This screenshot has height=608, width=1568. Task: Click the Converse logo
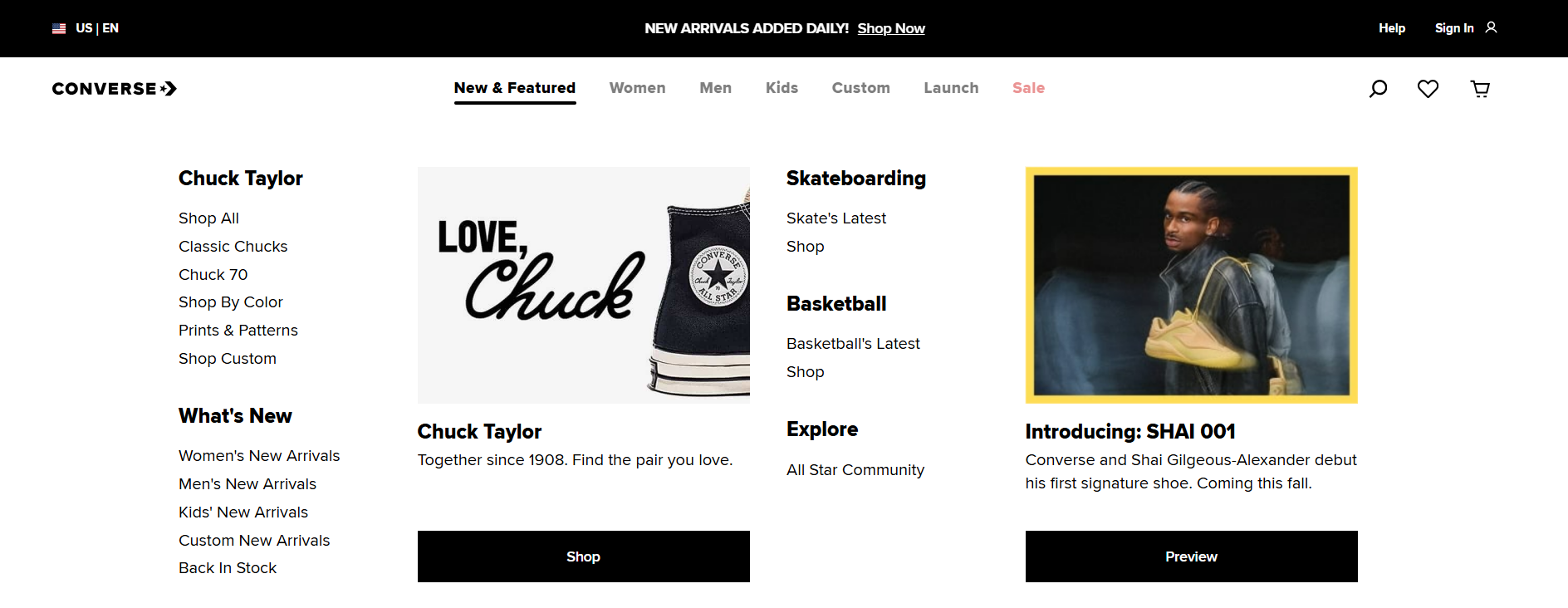(115, 89)
